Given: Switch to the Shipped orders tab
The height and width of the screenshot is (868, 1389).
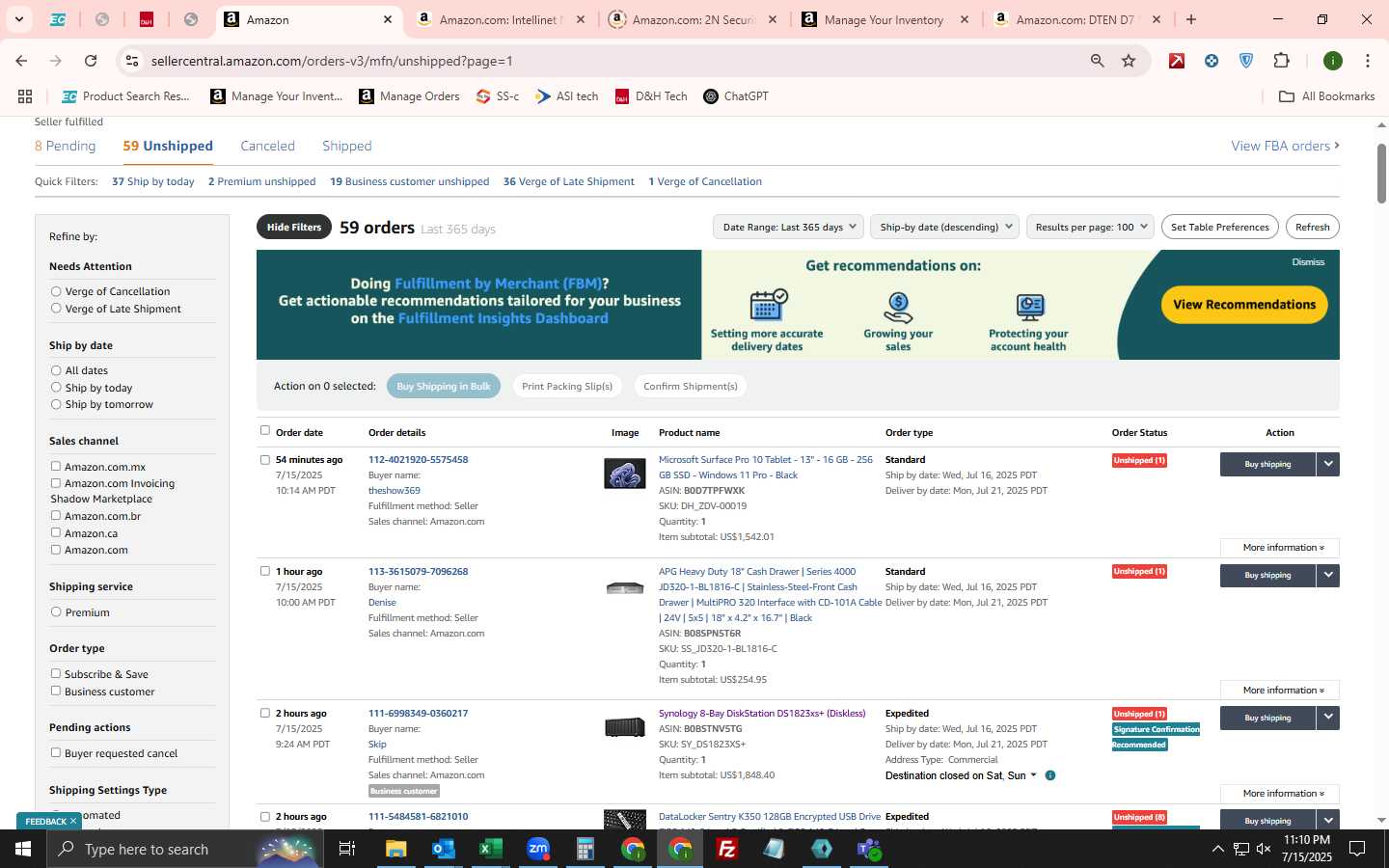Looking at the screenshot, I should 346,146.
